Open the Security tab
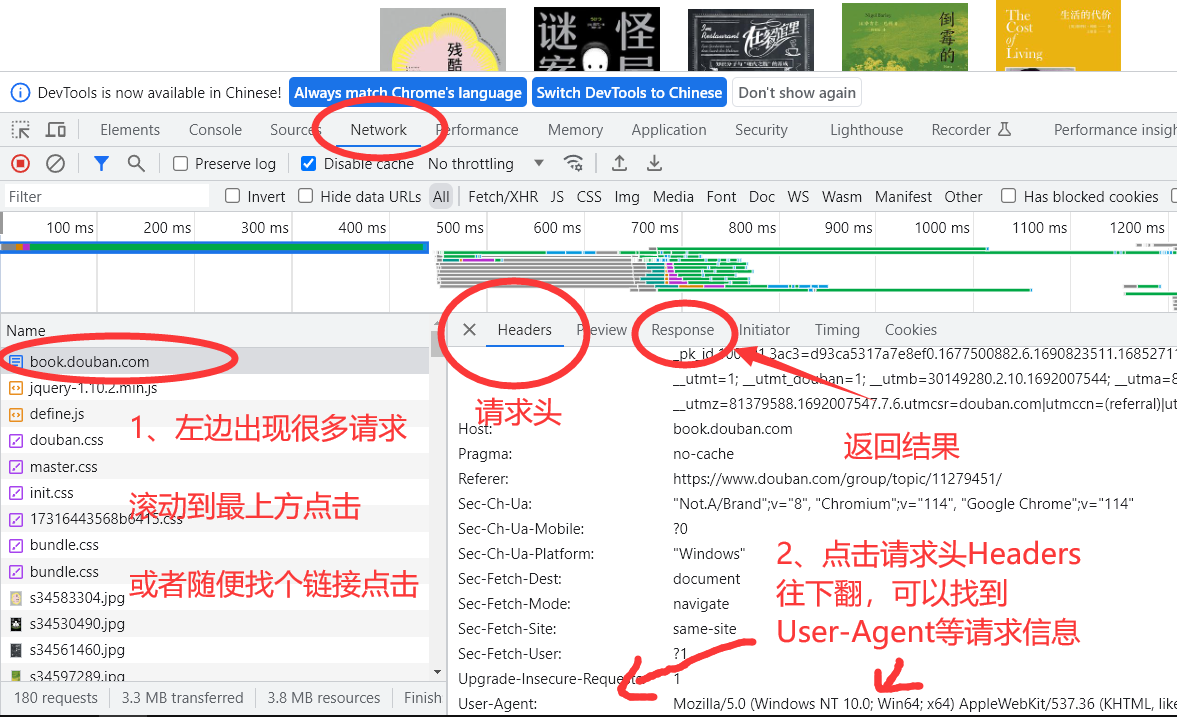This screenshot has height=717, width=1177. click(x=761, y=130)
